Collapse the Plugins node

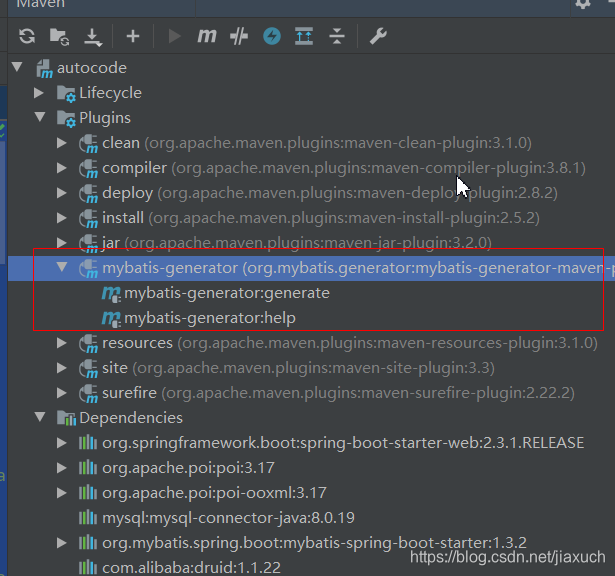tap(40, 117)
